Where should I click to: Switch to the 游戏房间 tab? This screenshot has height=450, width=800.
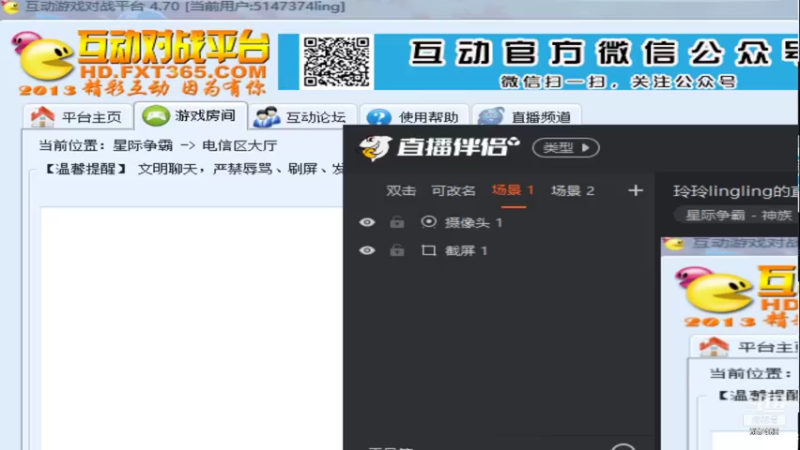pyautogui.click(x=190, y=116)
